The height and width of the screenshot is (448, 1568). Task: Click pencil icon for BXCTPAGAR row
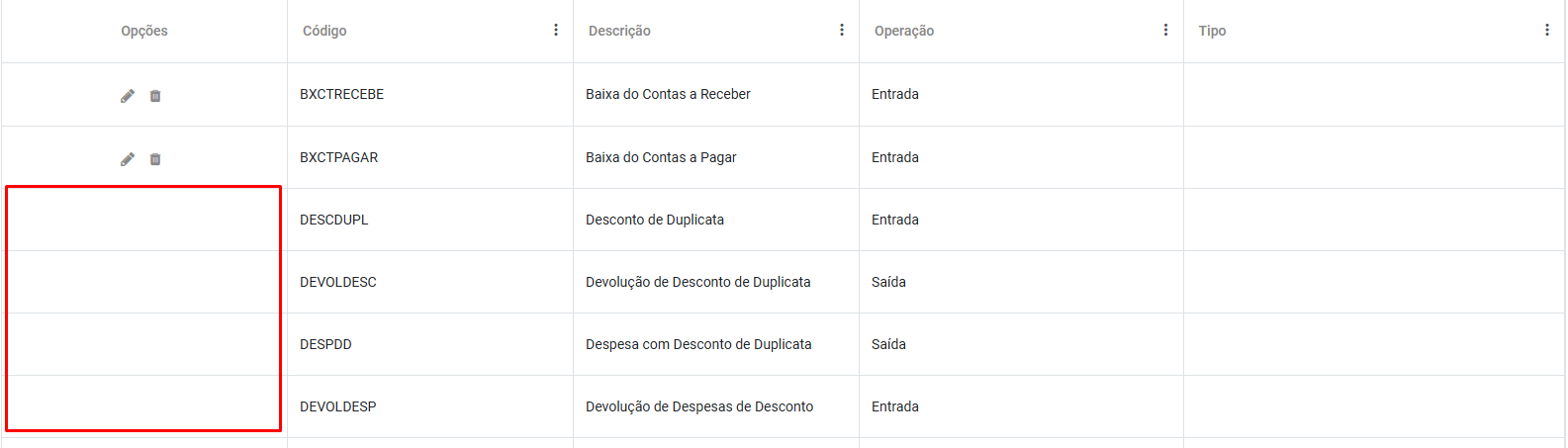click(x=128, y=159)
